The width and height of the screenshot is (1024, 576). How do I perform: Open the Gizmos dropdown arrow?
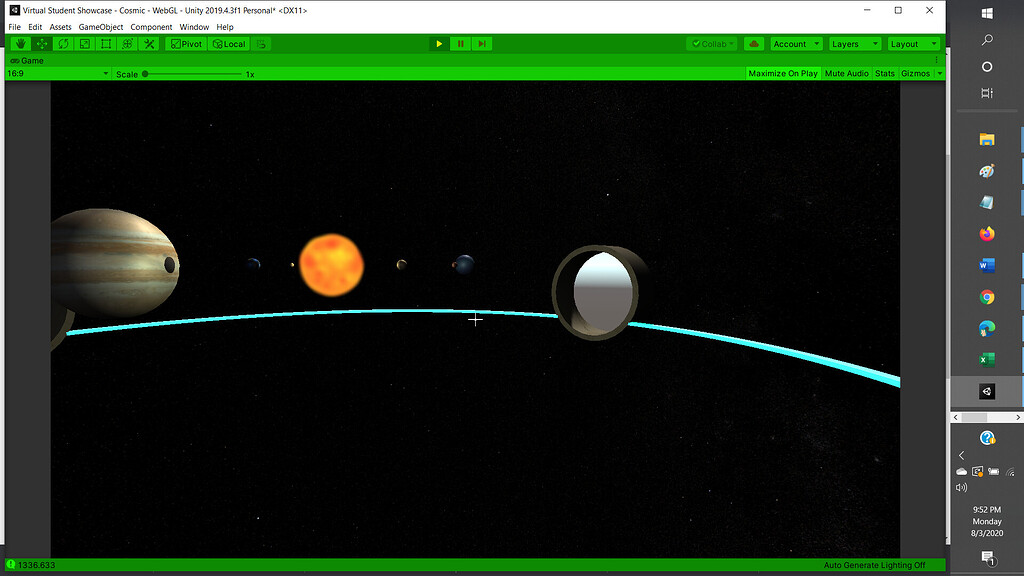click(942, 73)
